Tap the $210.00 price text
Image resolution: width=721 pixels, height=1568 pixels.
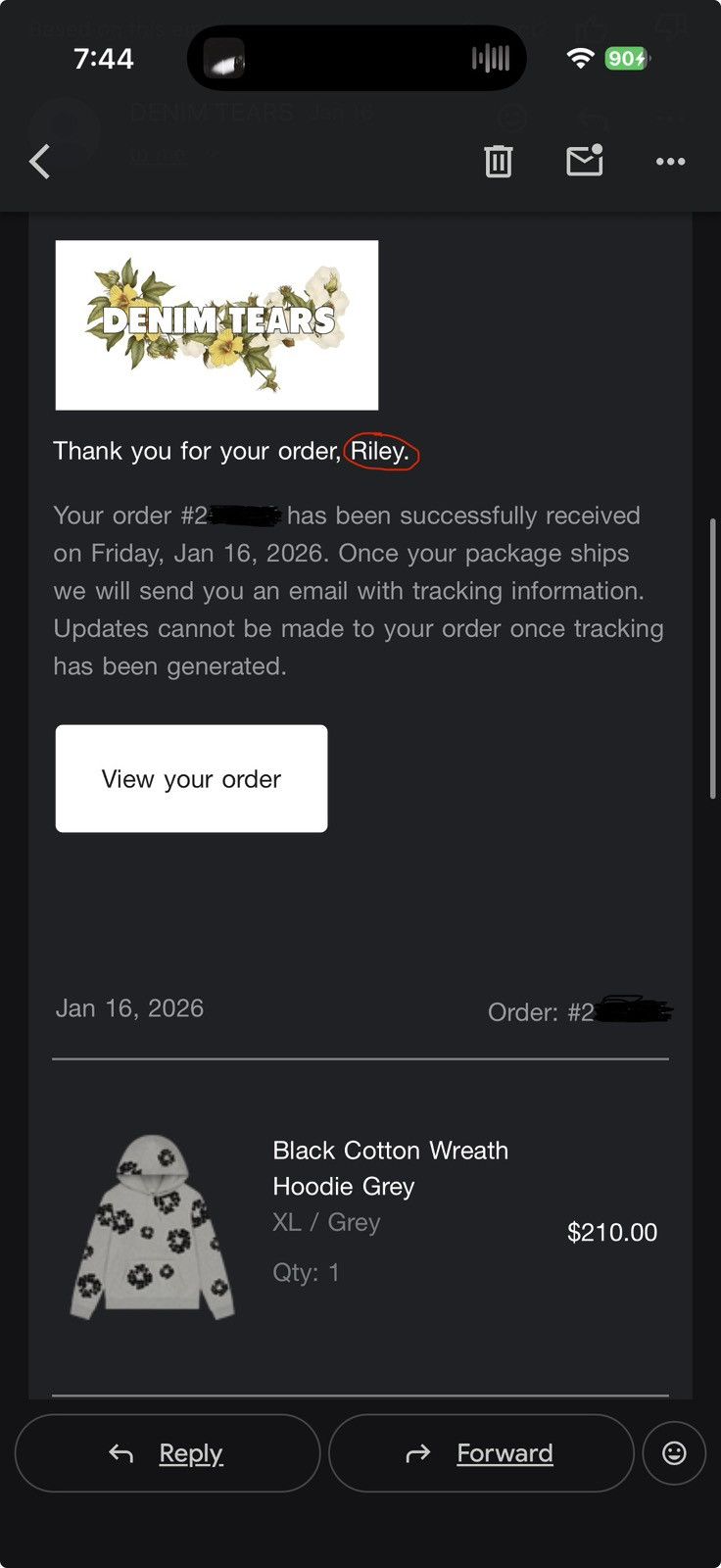[612, 1232]
